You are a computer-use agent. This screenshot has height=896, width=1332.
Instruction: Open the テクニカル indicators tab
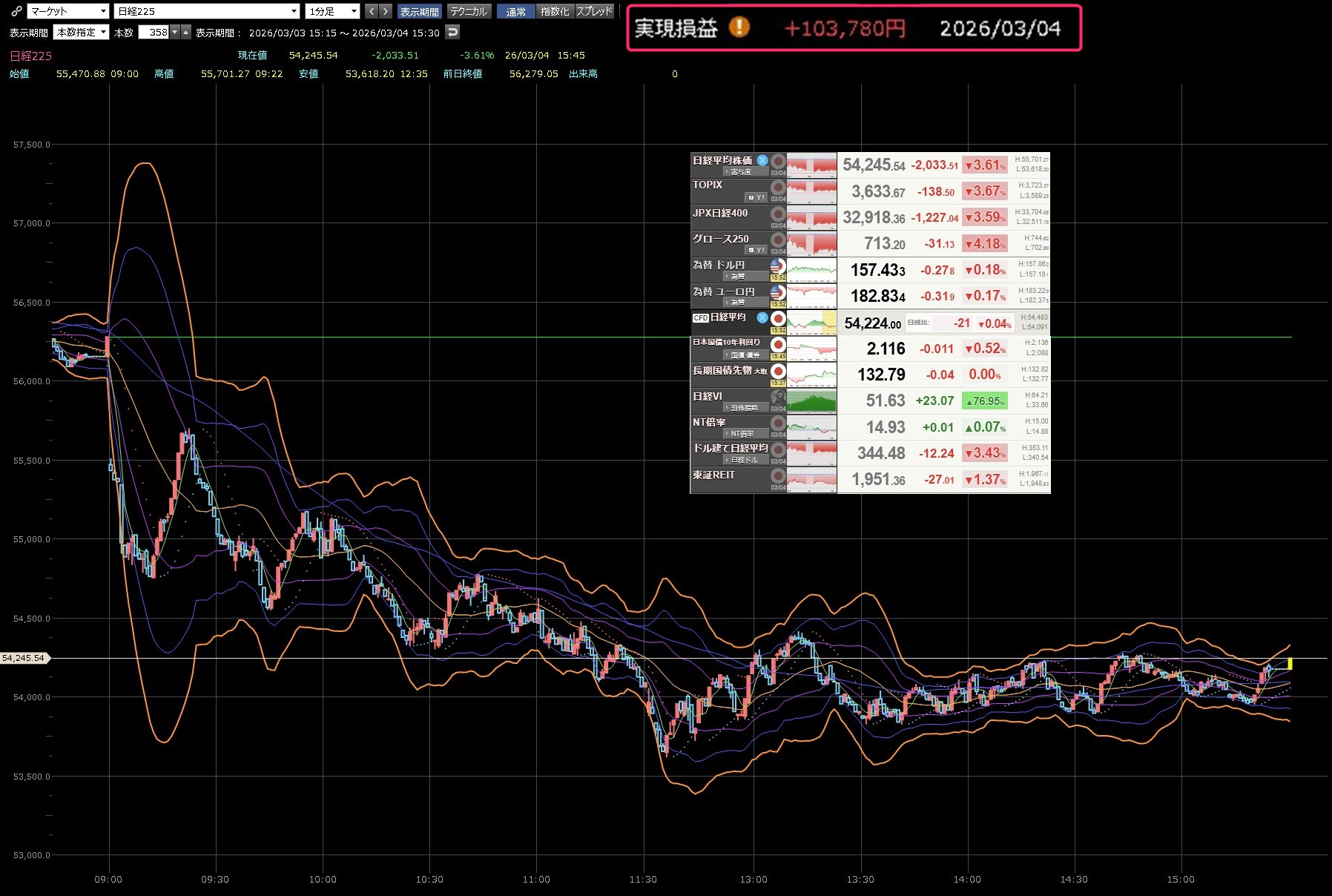(469, 11)
